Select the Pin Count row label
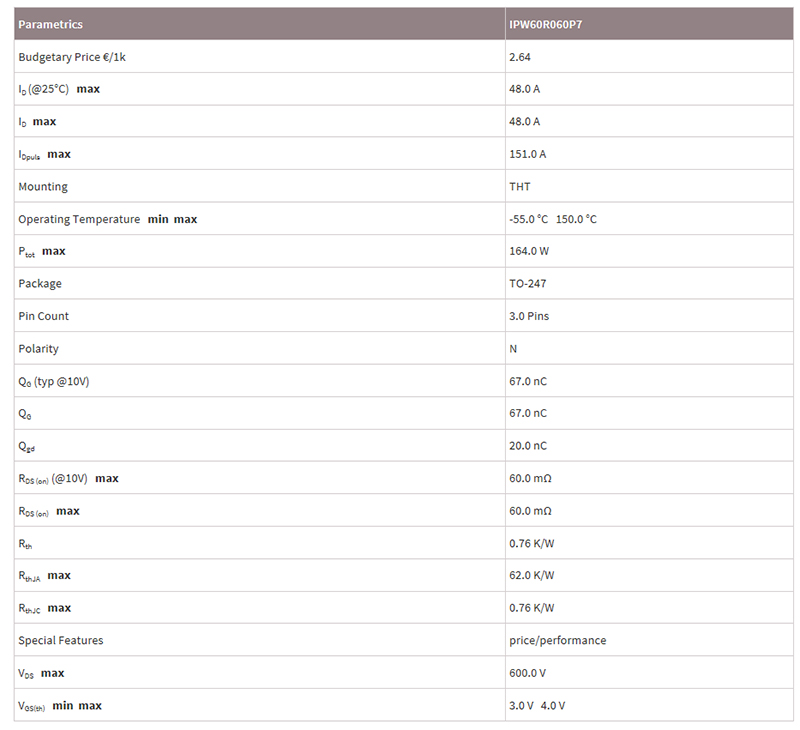This screenshot has height=730, width=800. [x=43, y=316]
